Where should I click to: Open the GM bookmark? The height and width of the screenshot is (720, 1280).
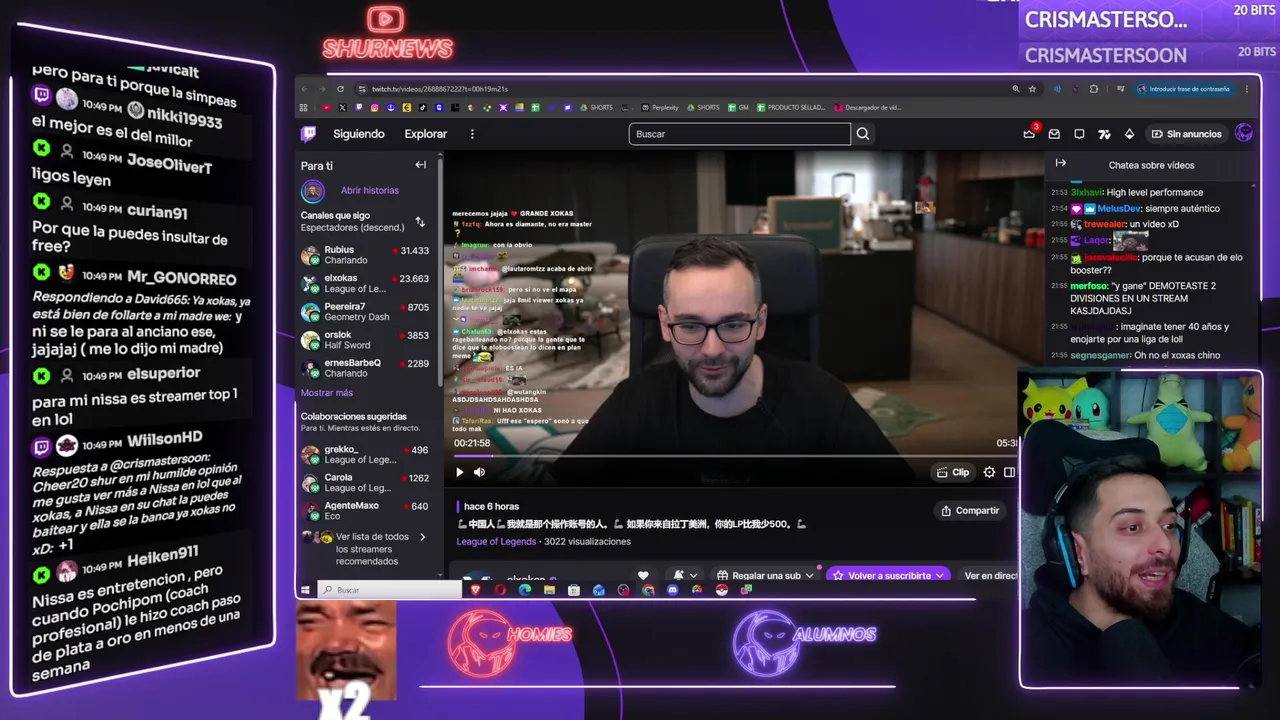738,107
